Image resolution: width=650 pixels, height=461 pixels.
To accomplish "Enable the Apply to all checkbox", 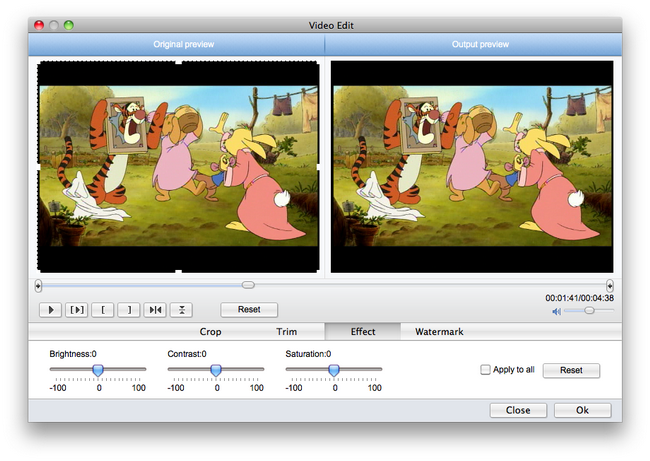I will pos(485,369).
